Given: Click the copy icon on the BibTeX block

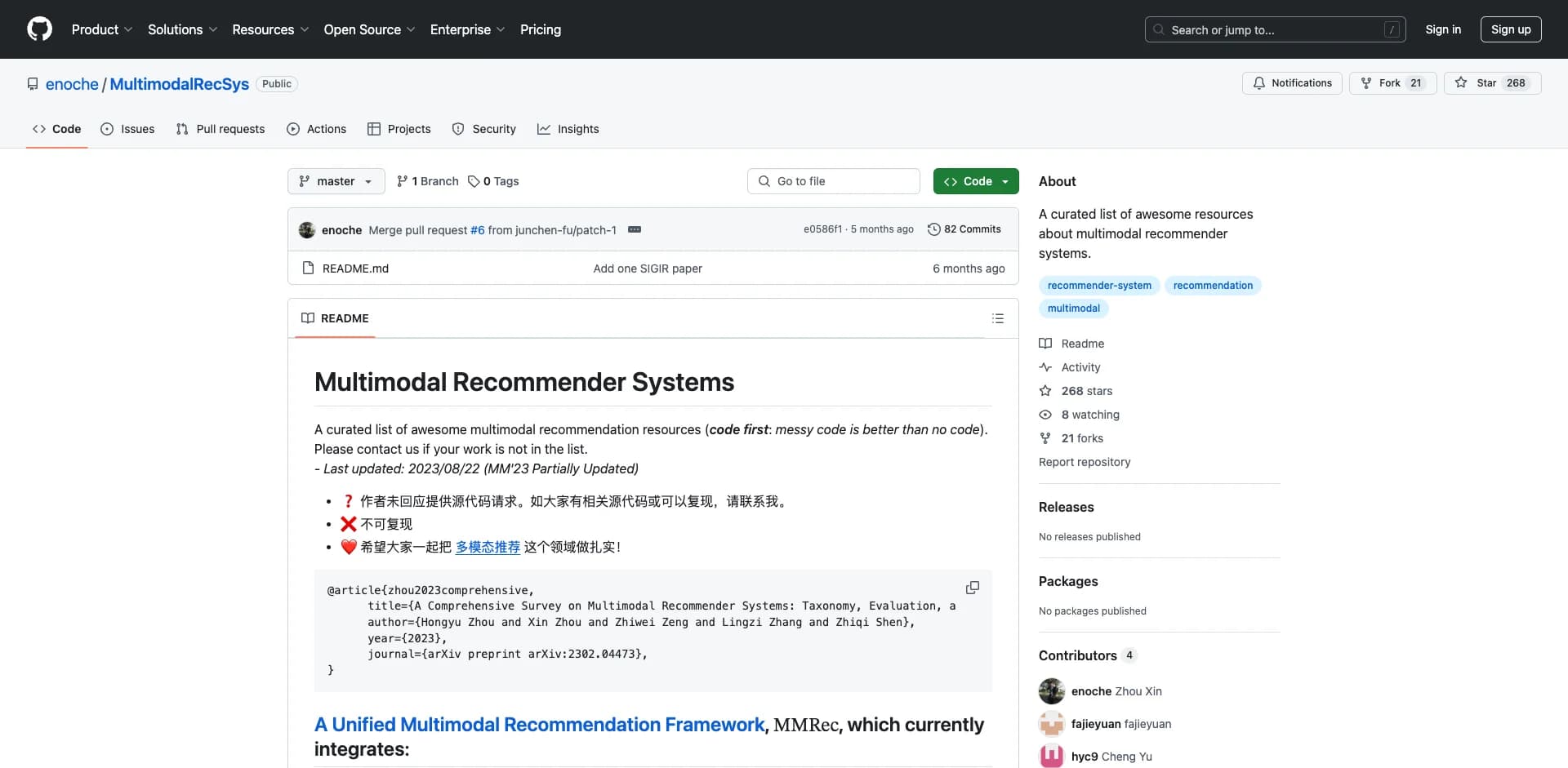Looking at the screenshot, I should tap(972, 588).
